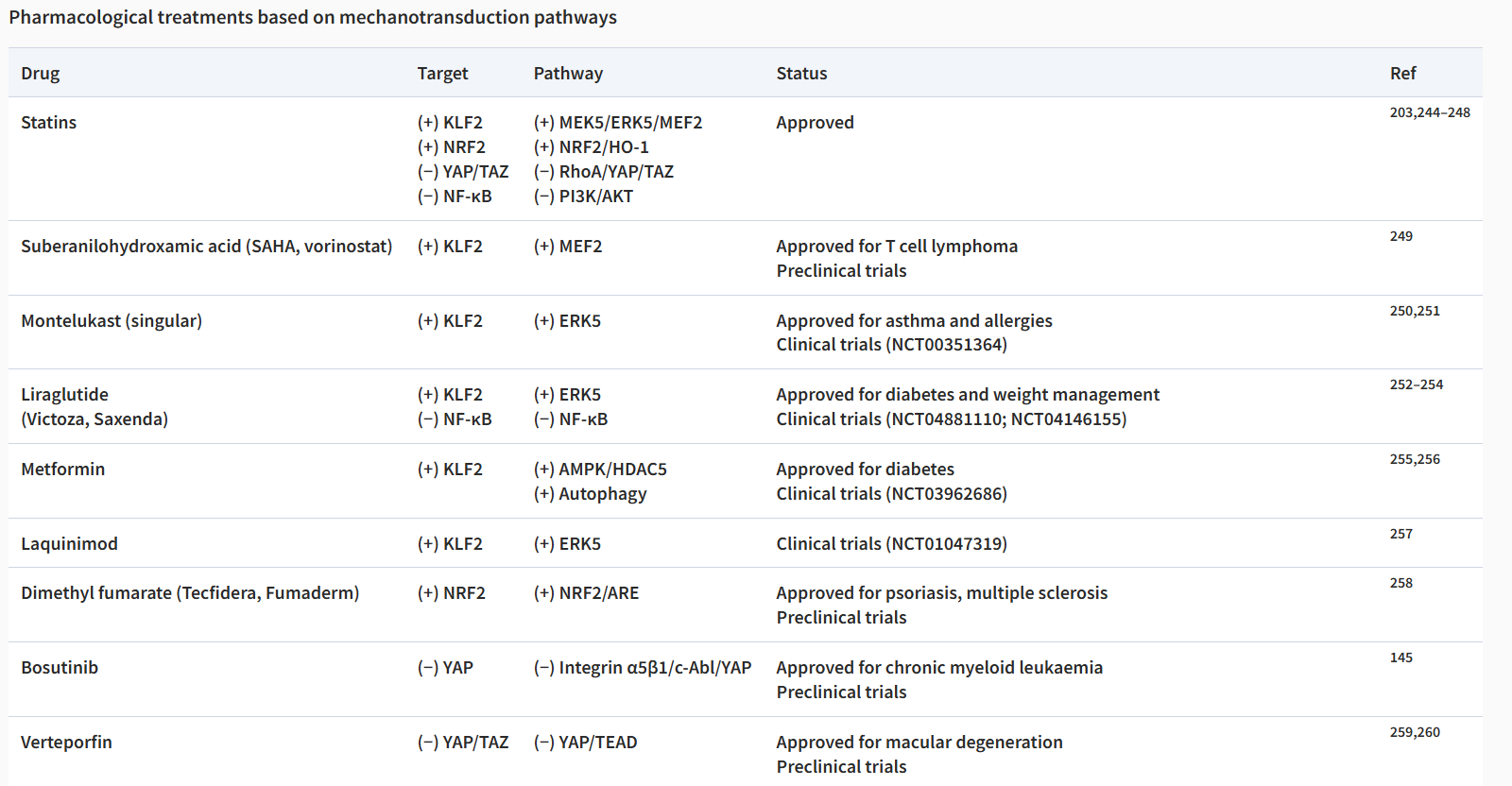The height and width of the screenshot is (786, 1512).
Task: Follow the 252–254 reference for Liraglutide
Action: (x=1416, y=384)
